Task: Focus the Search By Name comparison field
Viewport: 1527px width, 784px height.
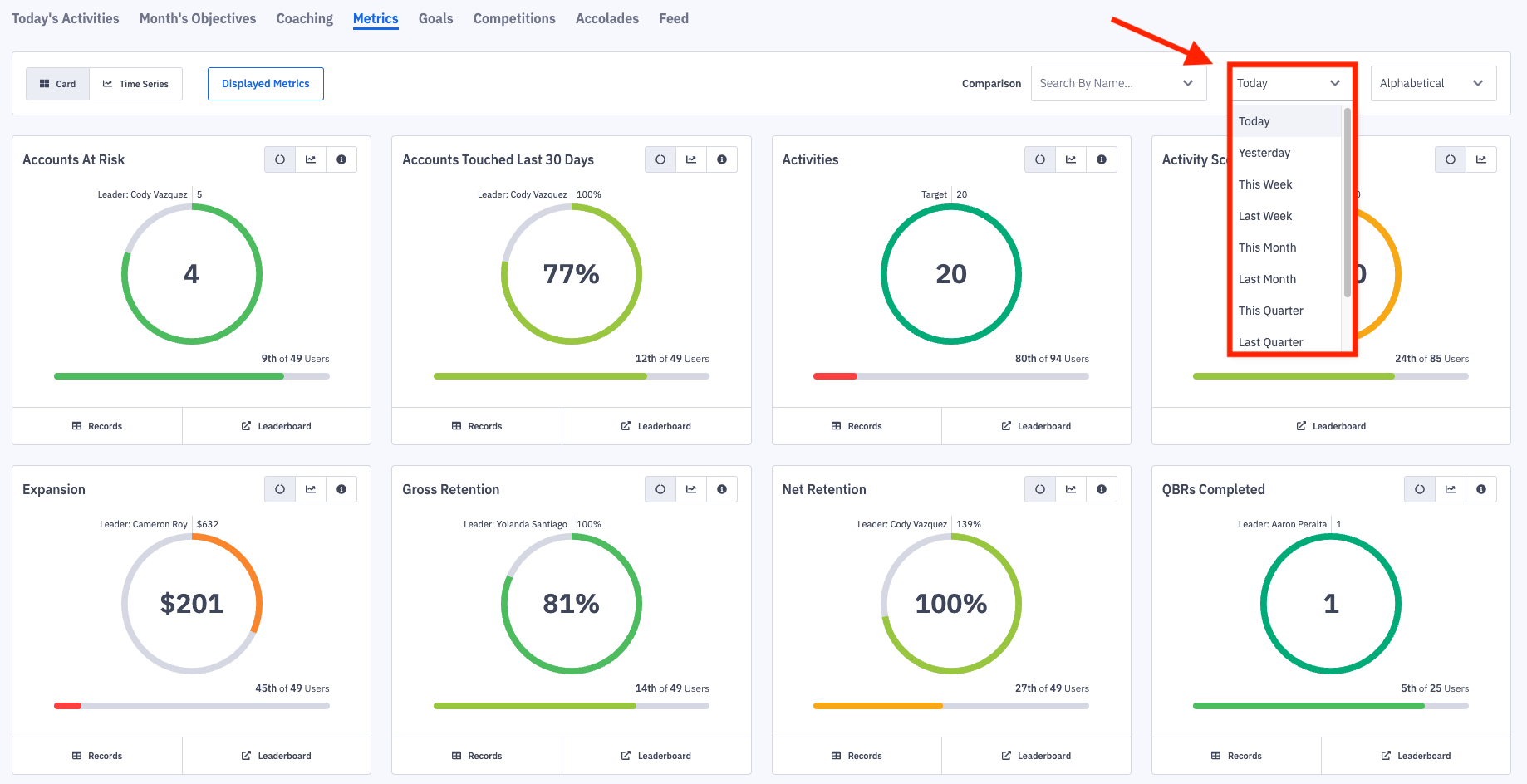Action: 1109,83
